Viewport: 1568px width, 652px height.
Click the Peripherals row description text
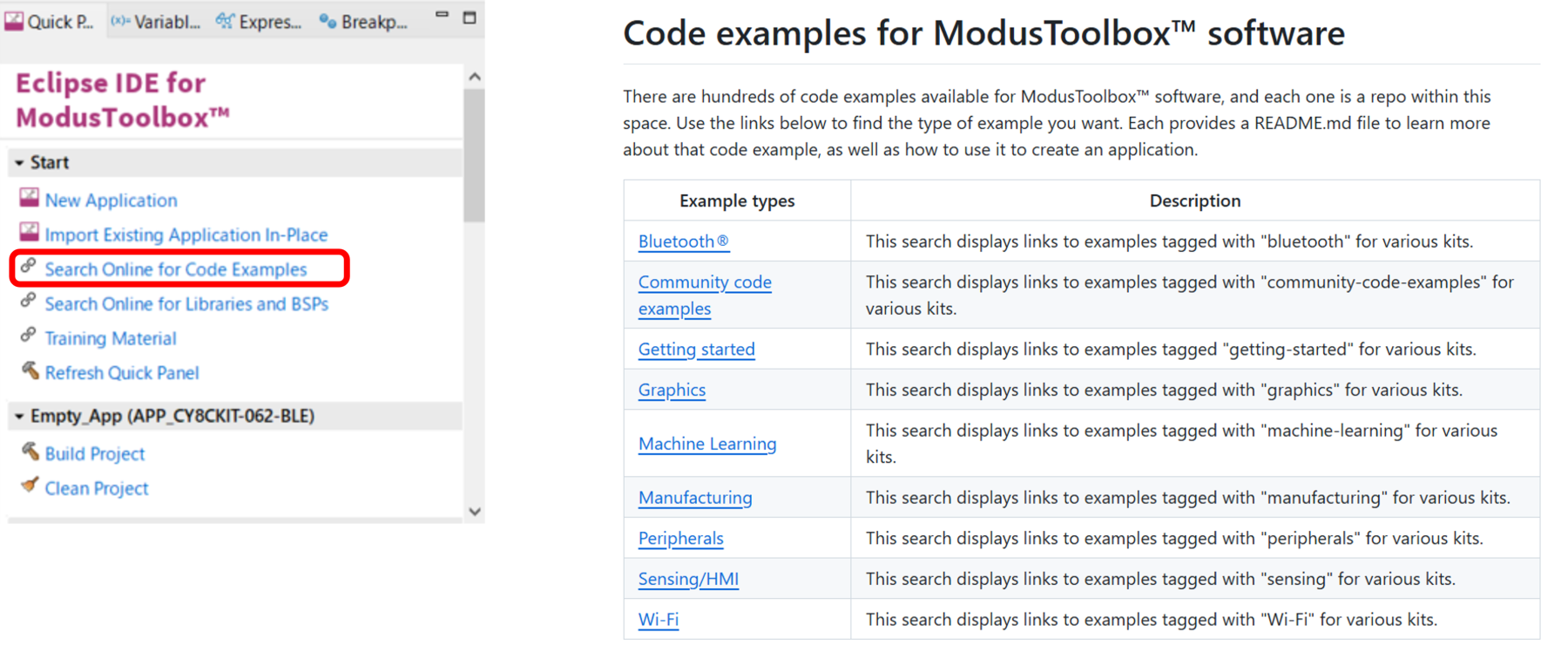1174,539
